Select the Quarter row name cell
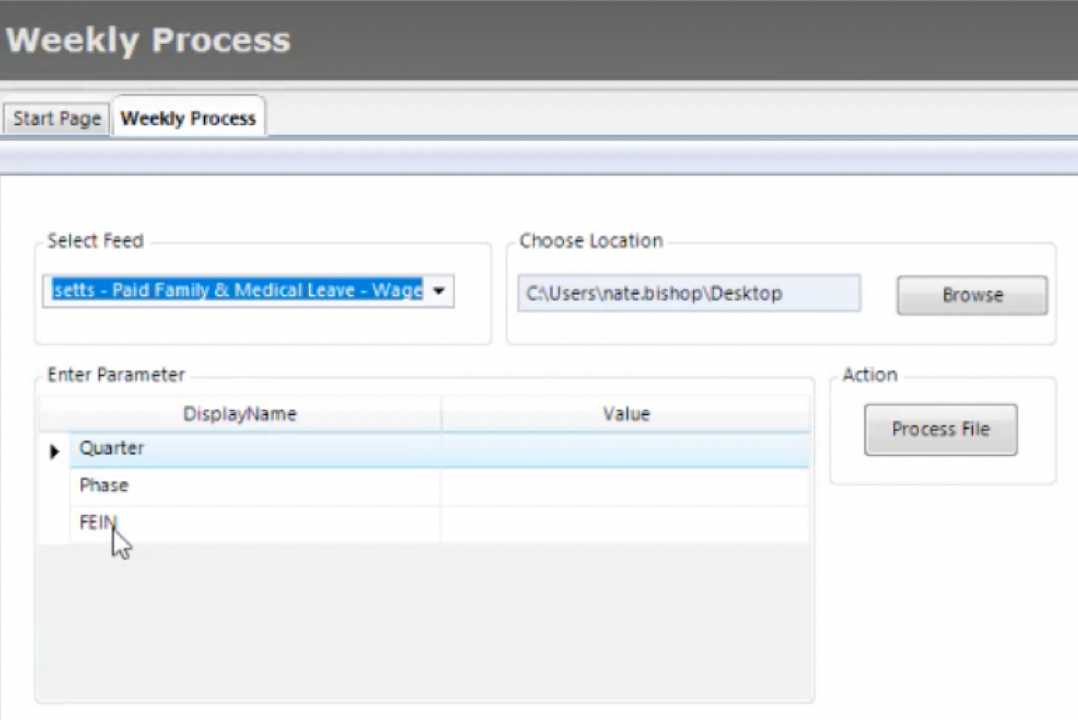 [255, 449]
